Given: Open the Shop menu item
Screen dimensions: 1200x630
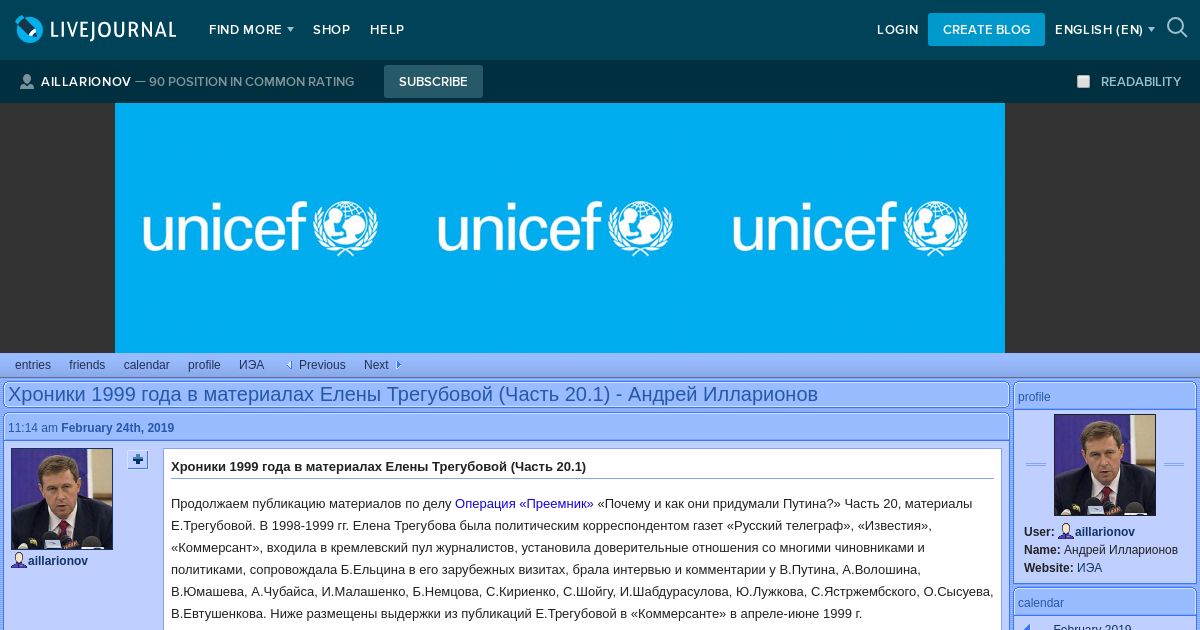Looking at the screenshot, I should point(331,30).
